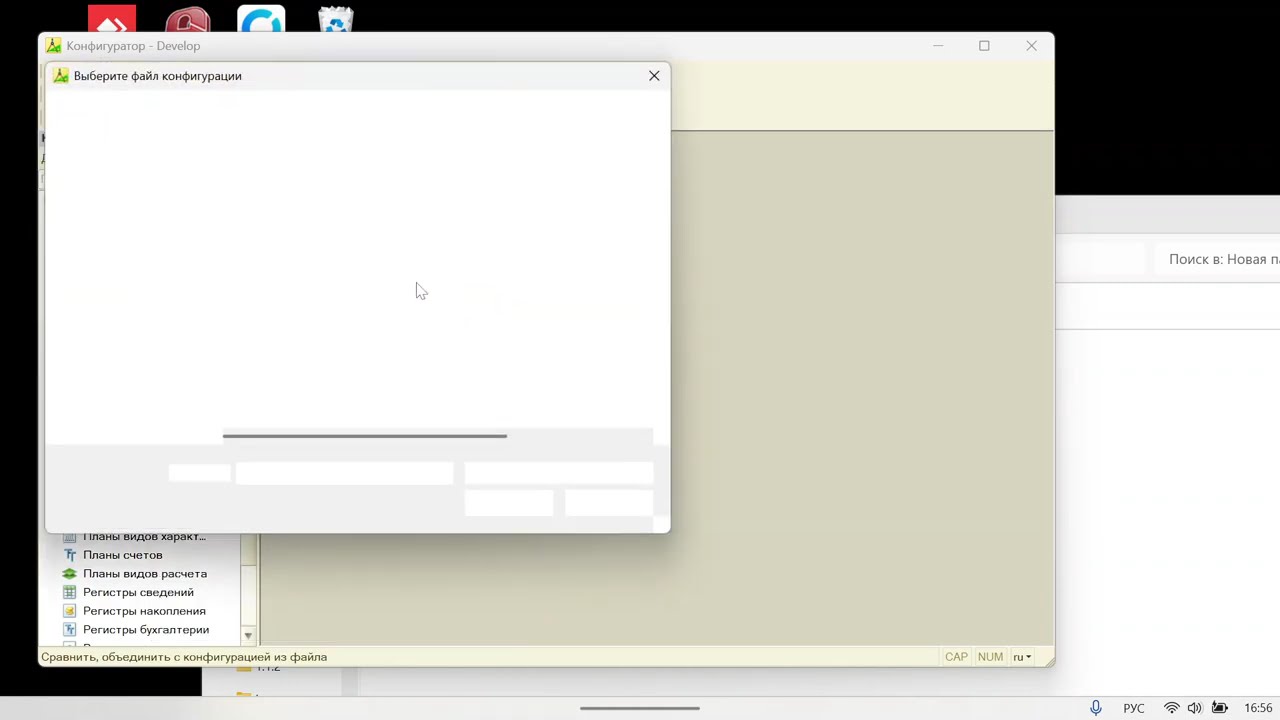This screenshot has width=1280, height=720.
Task: Open the red AnyDesk desktop icon
Action: click(x=112, y=20)
